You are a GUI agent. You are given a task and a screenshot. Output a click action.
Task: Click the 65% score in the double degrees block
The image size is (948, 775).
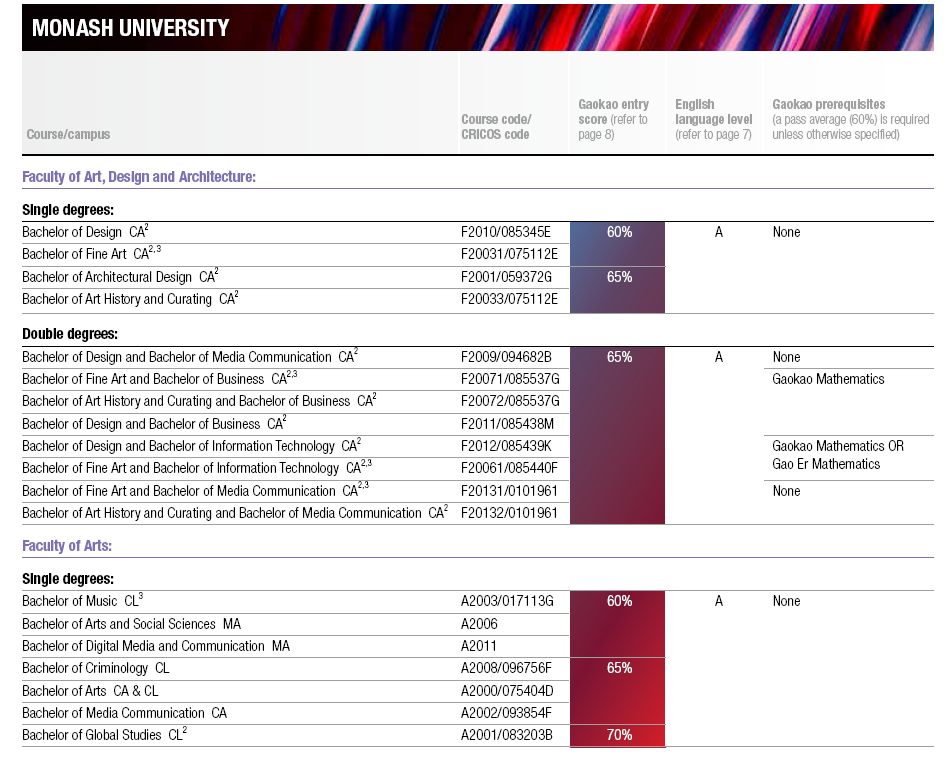(x=619, y=357)
